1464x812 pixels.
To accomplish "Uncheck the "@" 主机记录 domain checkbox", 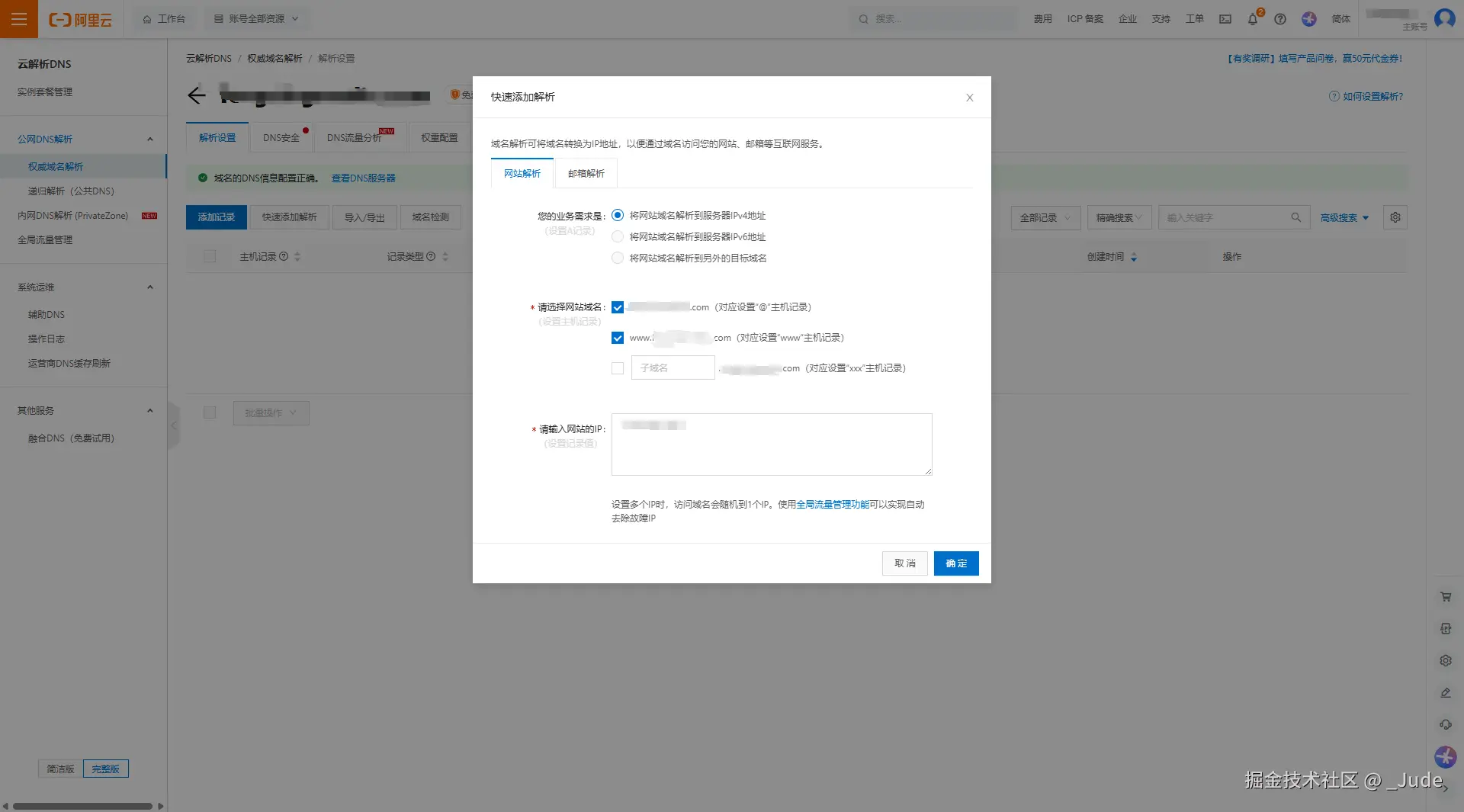I will [618, 307].
